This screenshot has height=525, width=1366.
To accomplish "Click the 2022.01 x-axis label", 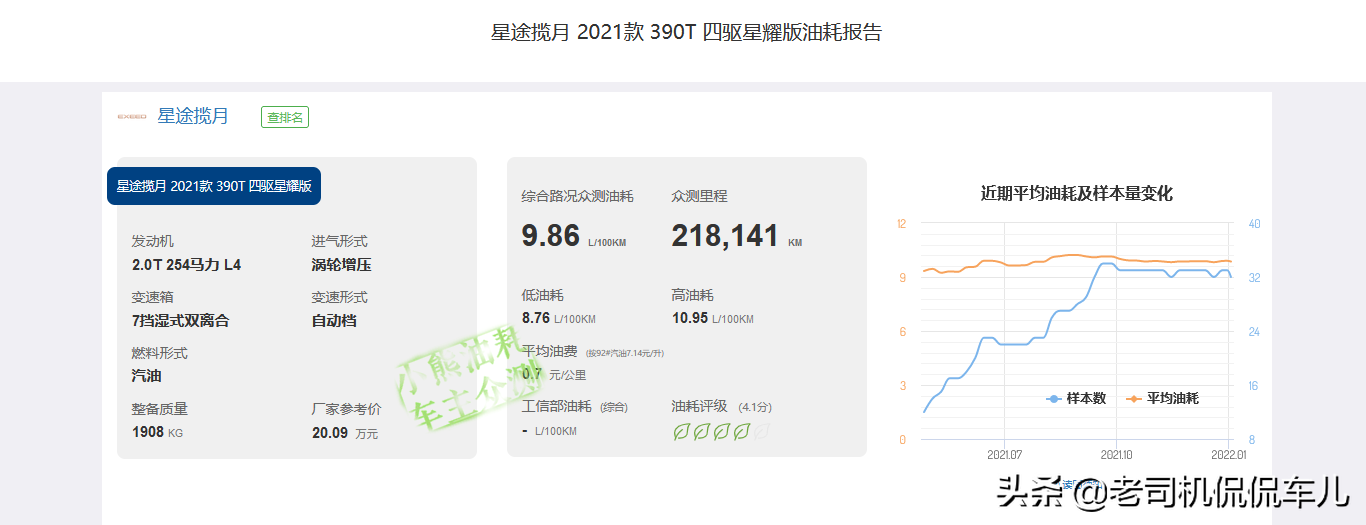I will (1230, 454).
